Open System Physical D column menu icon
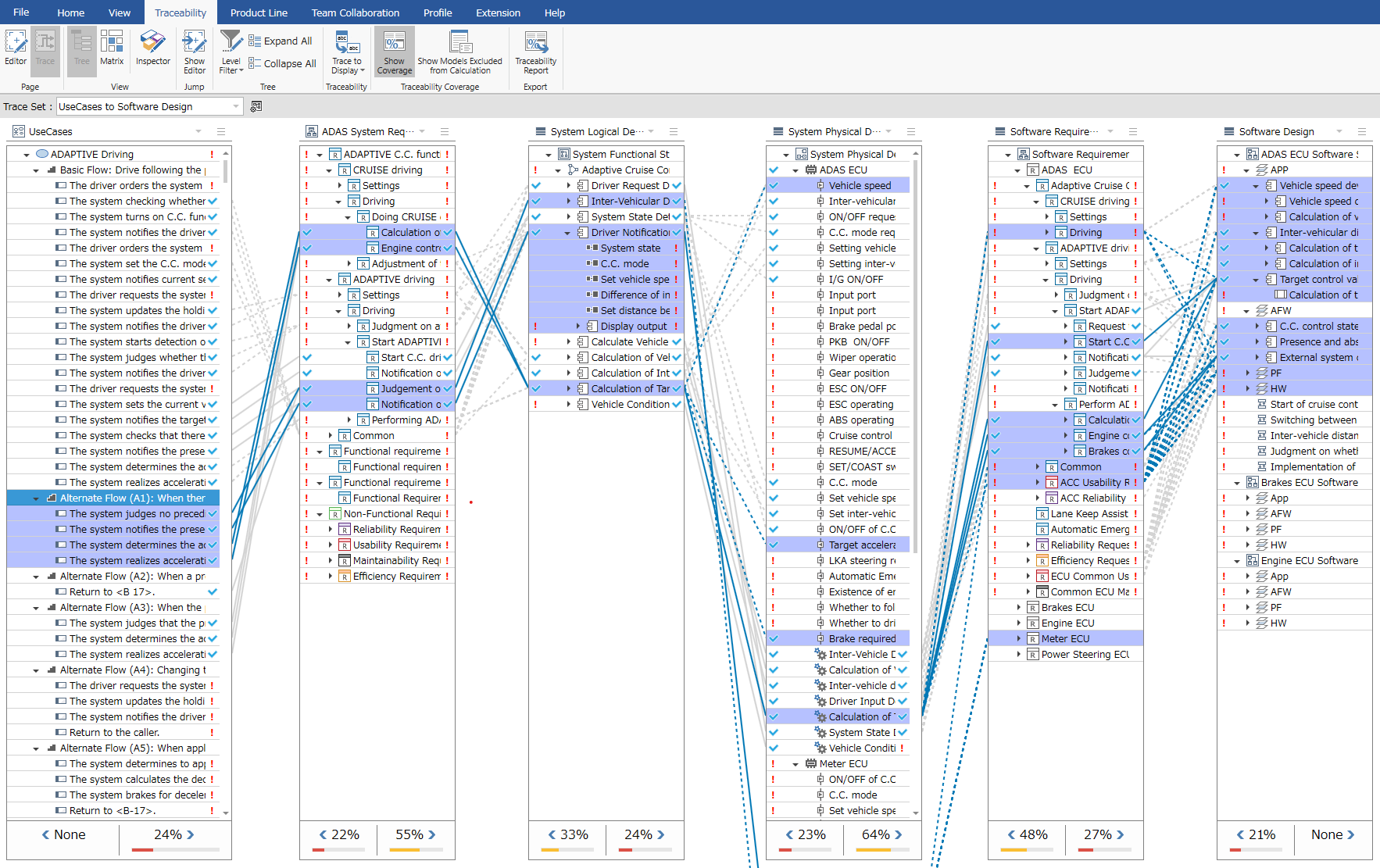Image resolution: width=1380 pixels, height=868 pixels. coord(911,131)
